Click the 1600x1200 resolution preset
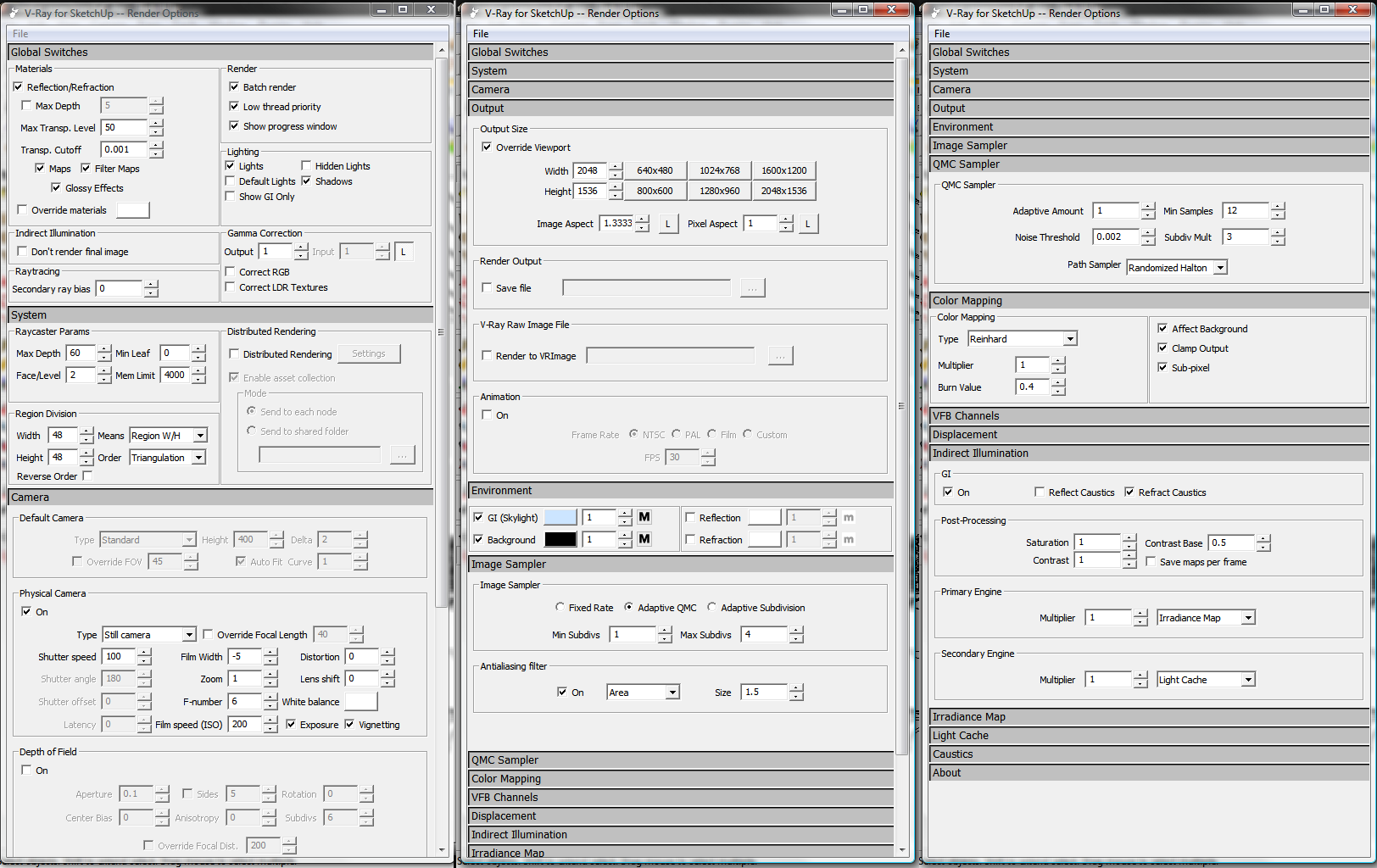The width and height of the screenshot is (1377, 868). tap(784, 170)
